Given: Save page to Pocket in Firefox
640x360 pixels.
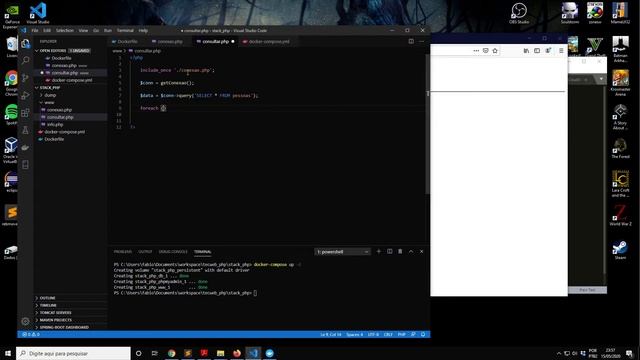Looking at the screenshot, I should point(485,51).
